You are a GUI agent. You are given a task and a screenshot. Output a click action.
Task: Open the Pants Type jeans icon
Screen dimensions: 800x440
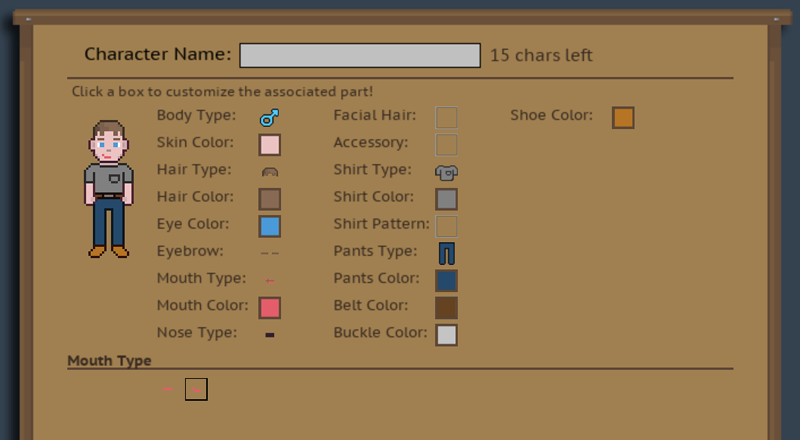[446, 253]
